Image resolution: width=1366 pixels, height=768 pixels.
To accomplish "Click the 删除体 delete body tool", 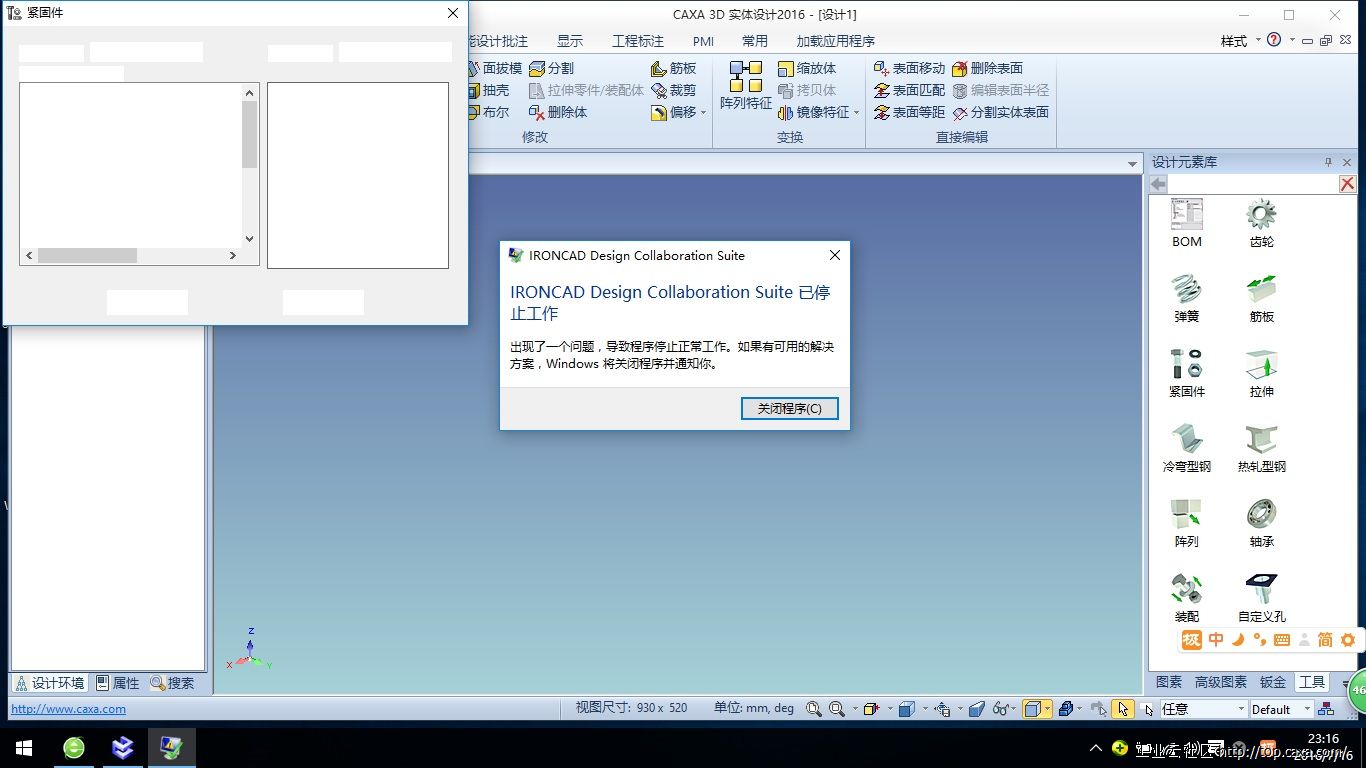I will (x=558, y=112).
